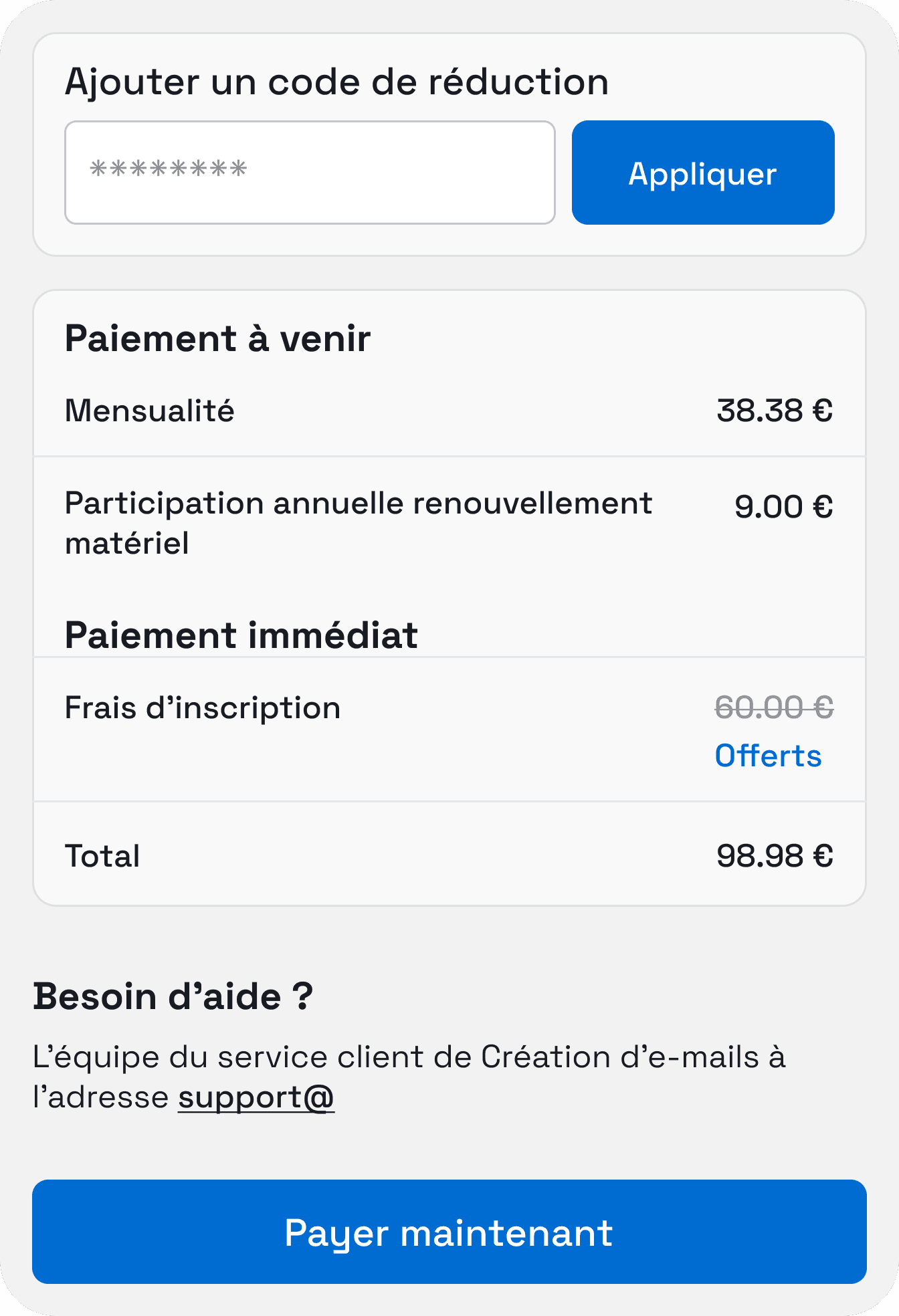899x1316 pixels.
Task: Open the support@ email link
Action: click(256, 1097)
